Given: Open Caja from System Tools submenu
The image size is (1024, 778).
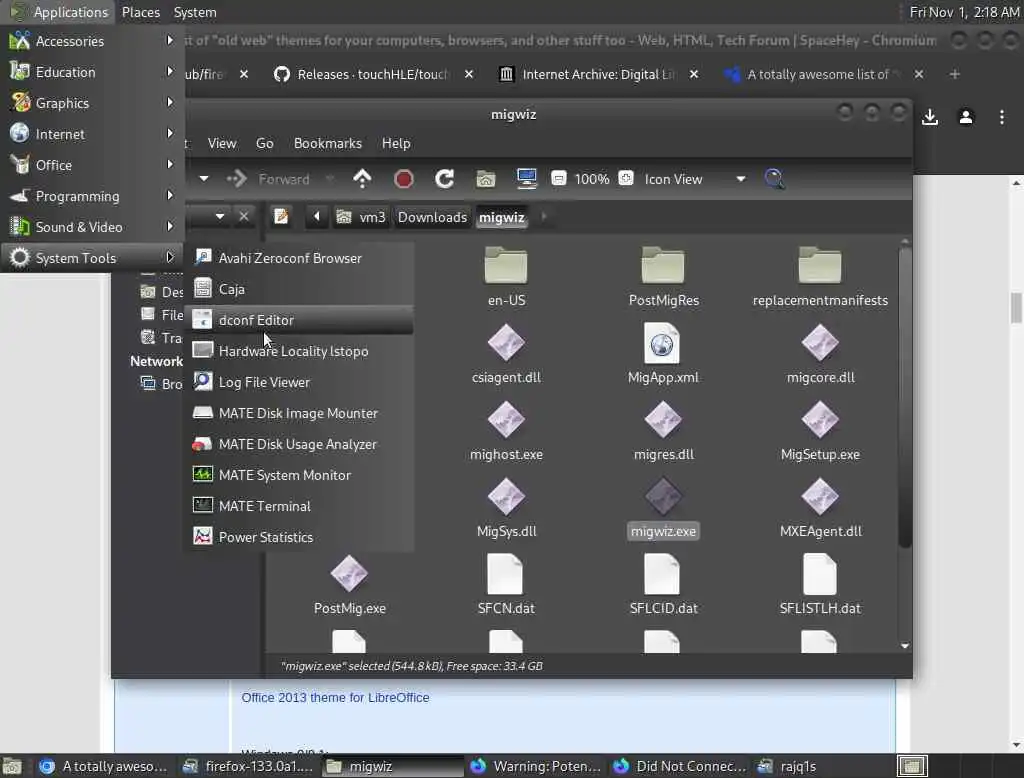Looking at the screenshot, I should (x=298, y=289).
